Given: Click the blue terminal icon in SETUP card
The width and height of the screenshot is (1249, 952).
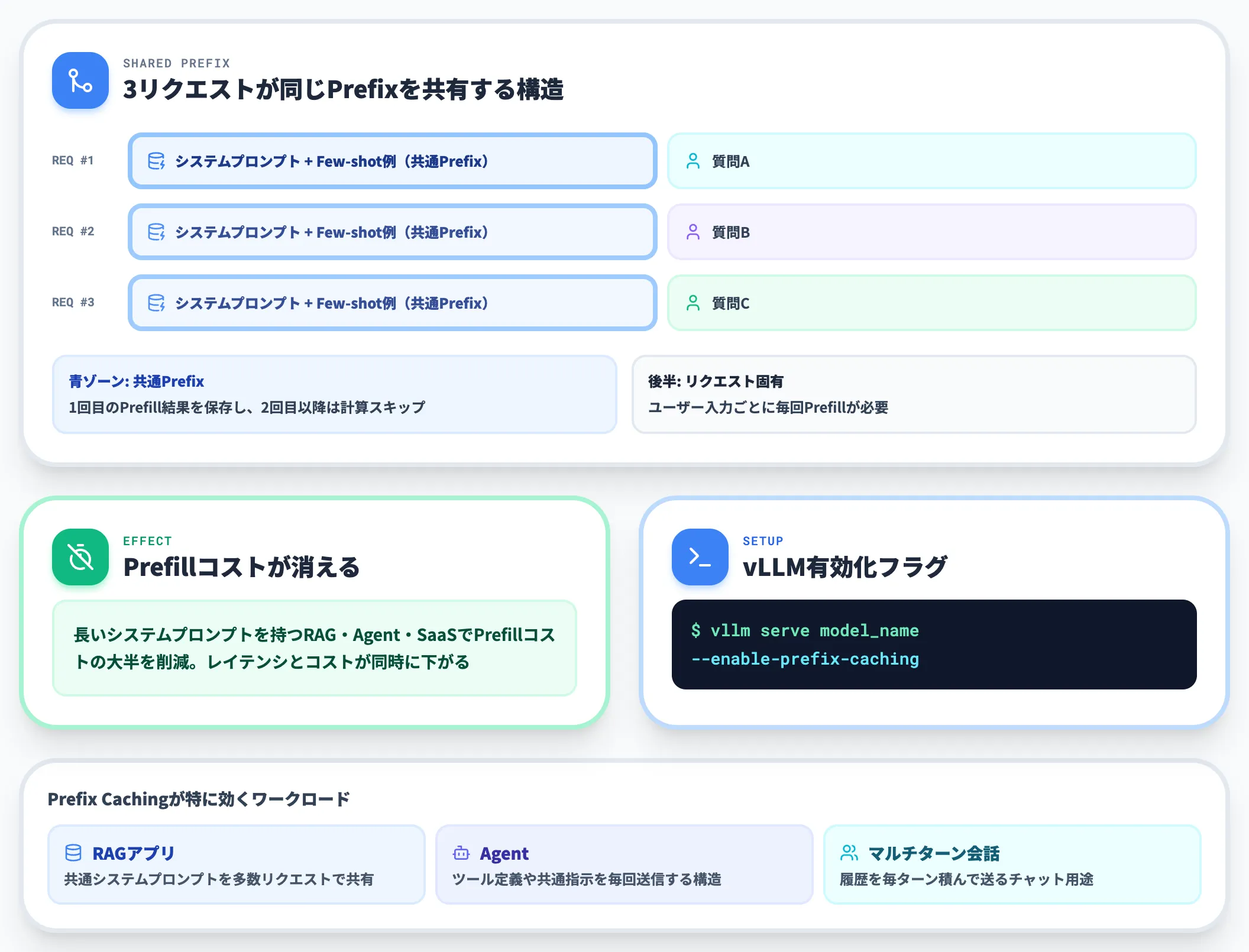Looking at the screenshot, I should (x=700, y=557).
